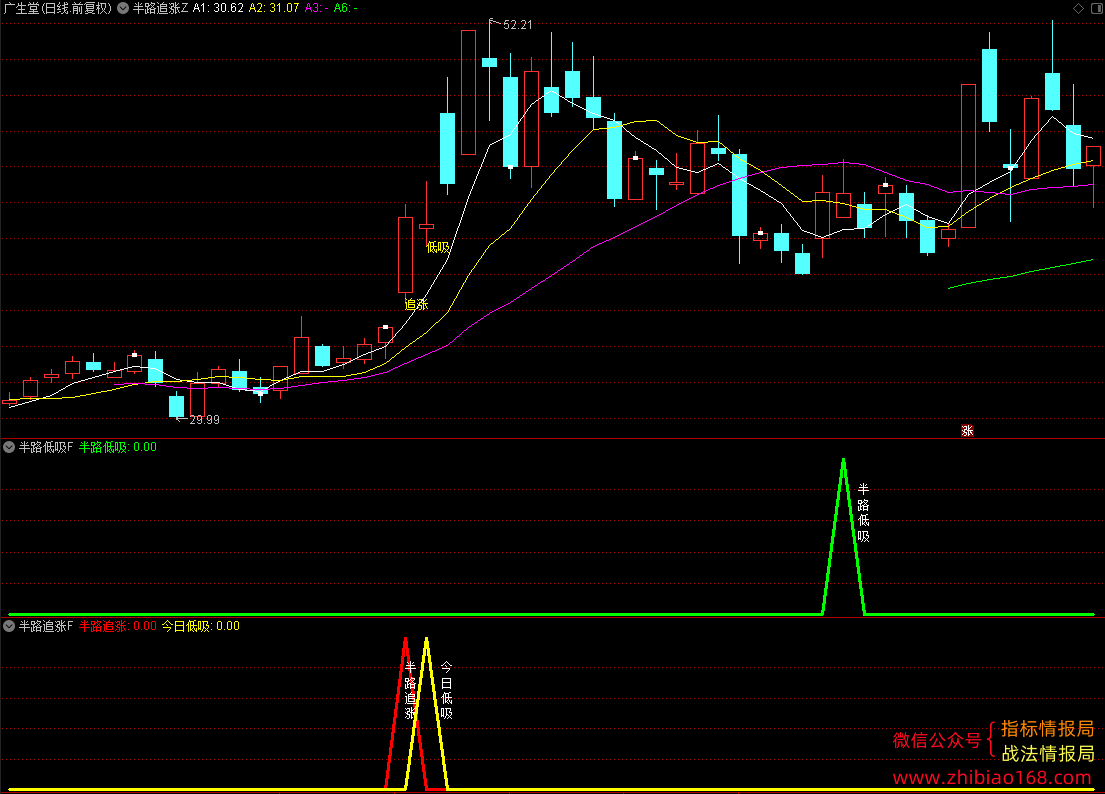The height and width of the screenshot is (794, 1105).
Task: Click the vertical 半路追涨 label by red peak
Action: (x=410, y=690)
